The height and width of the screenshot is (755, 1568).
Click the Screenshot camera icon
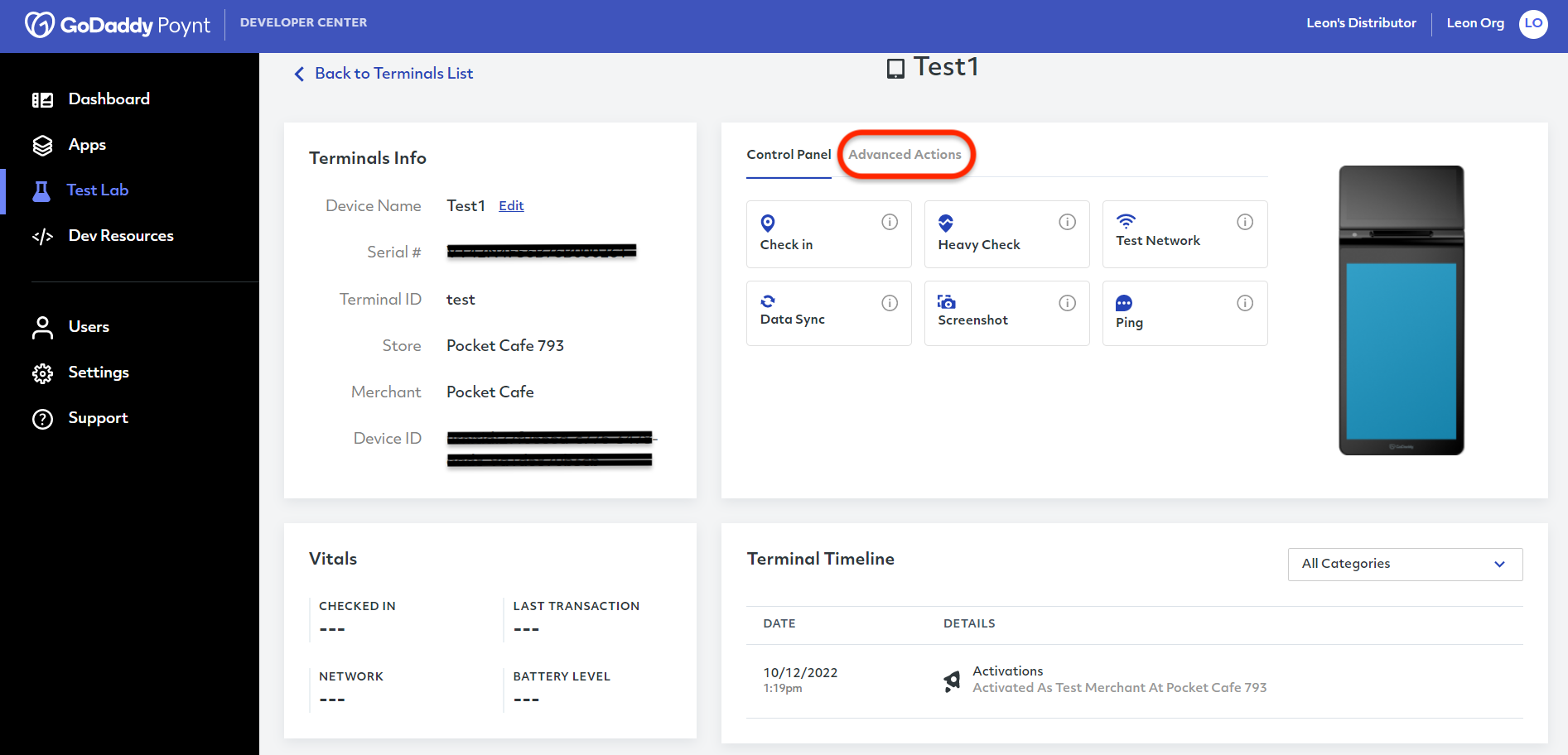coord(946,301)
